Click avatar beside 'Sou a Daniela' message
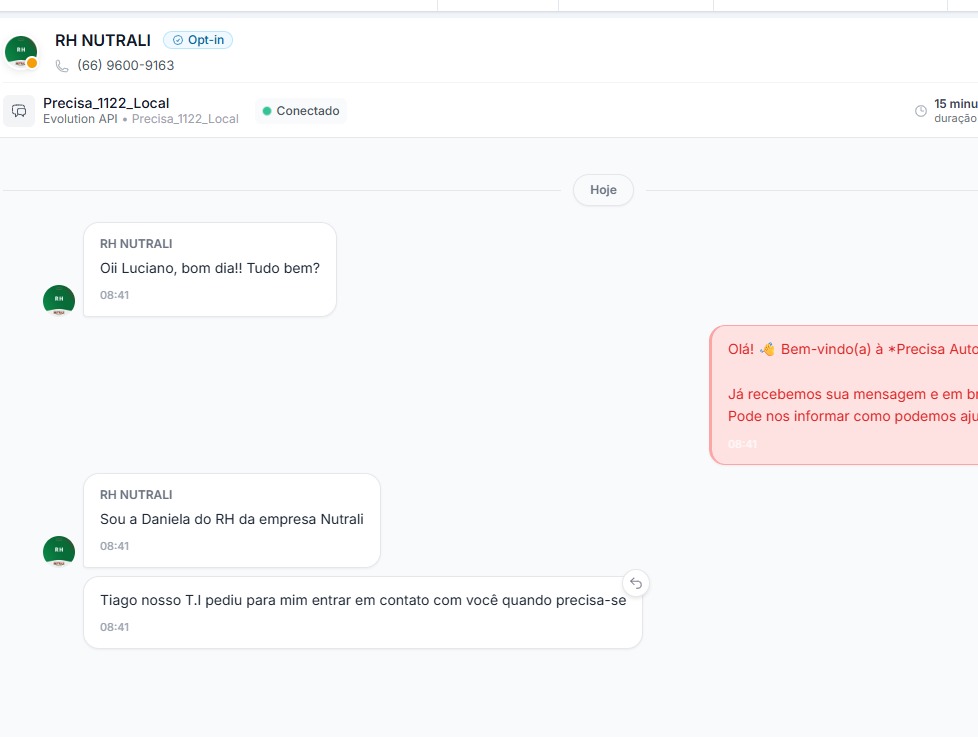Image resolution: width=978 pixels, height=737 pixels. (x=59, y=551)
